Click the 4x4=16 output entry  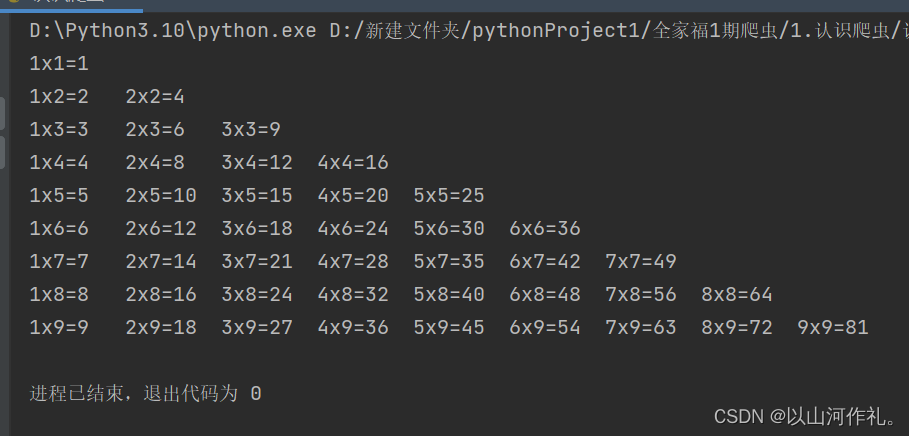point(353,163)
